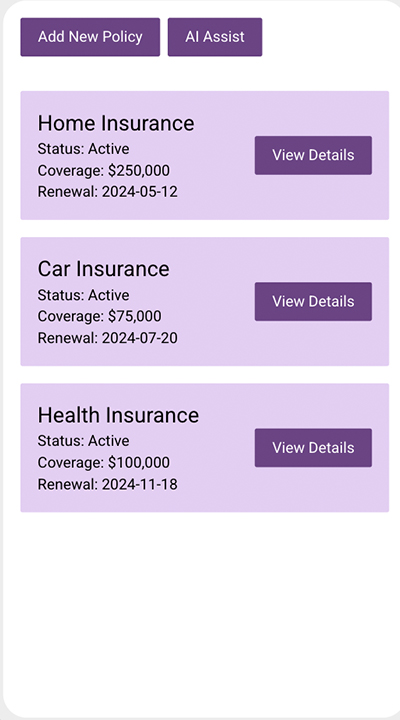View details of Car Insurance policy
400x720 pixels.
[313, 302]
